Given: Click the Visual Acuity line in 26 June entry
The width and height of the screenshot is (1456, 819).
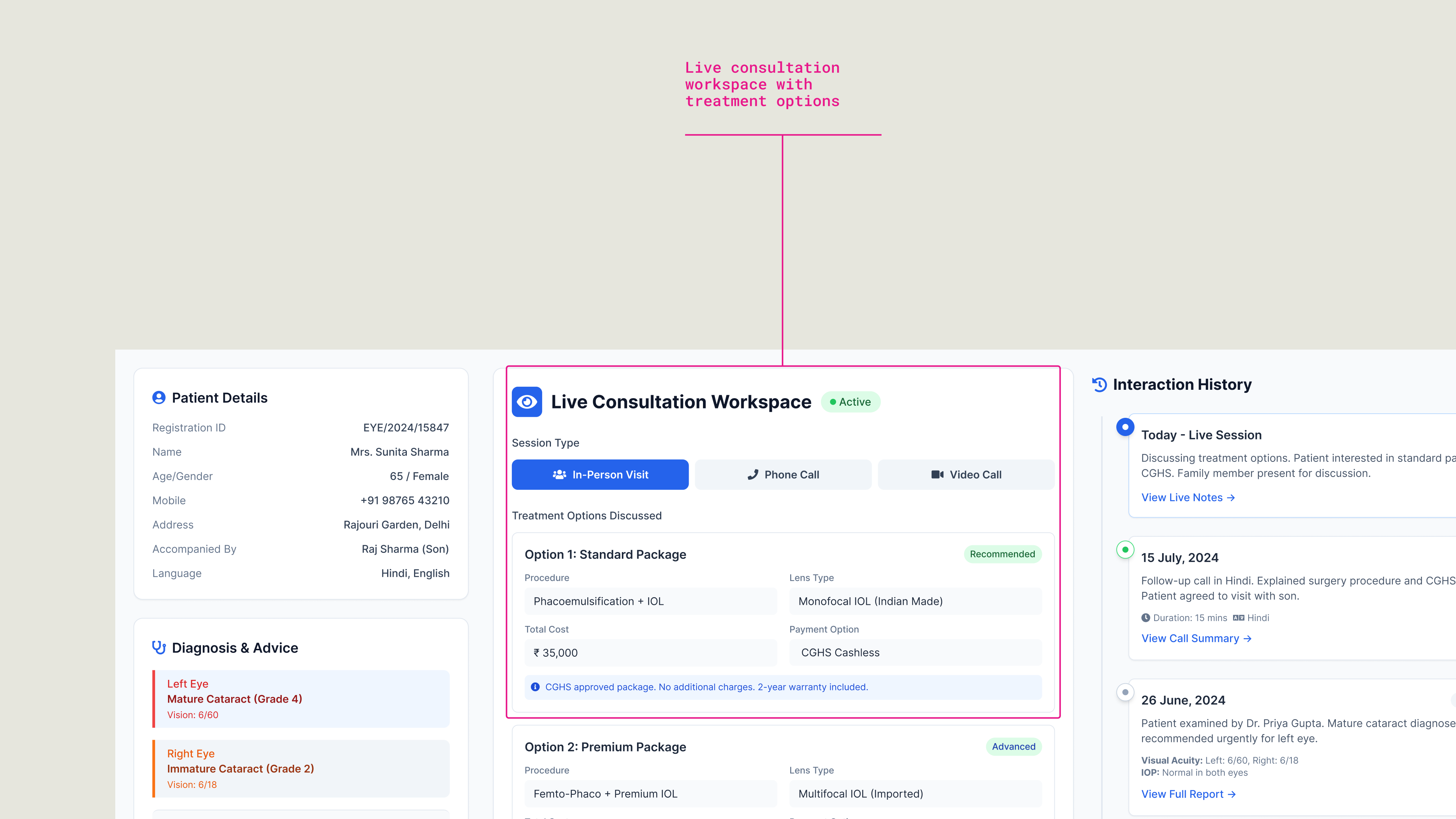Looking at the screenshot, I should click(1220, 760).
